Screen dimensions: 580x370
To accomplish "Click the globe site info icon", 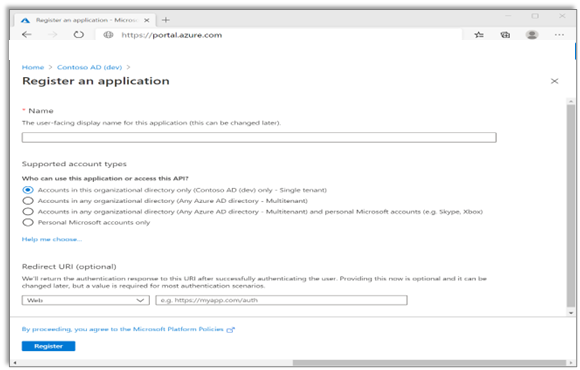I will tap(108, 35).
